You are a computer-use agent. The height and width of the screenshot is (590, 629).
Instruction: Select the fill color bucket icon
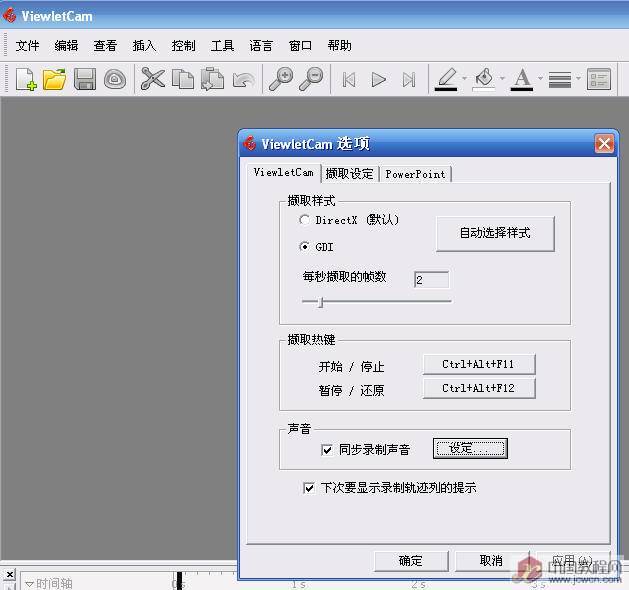(x=484, y=79)
